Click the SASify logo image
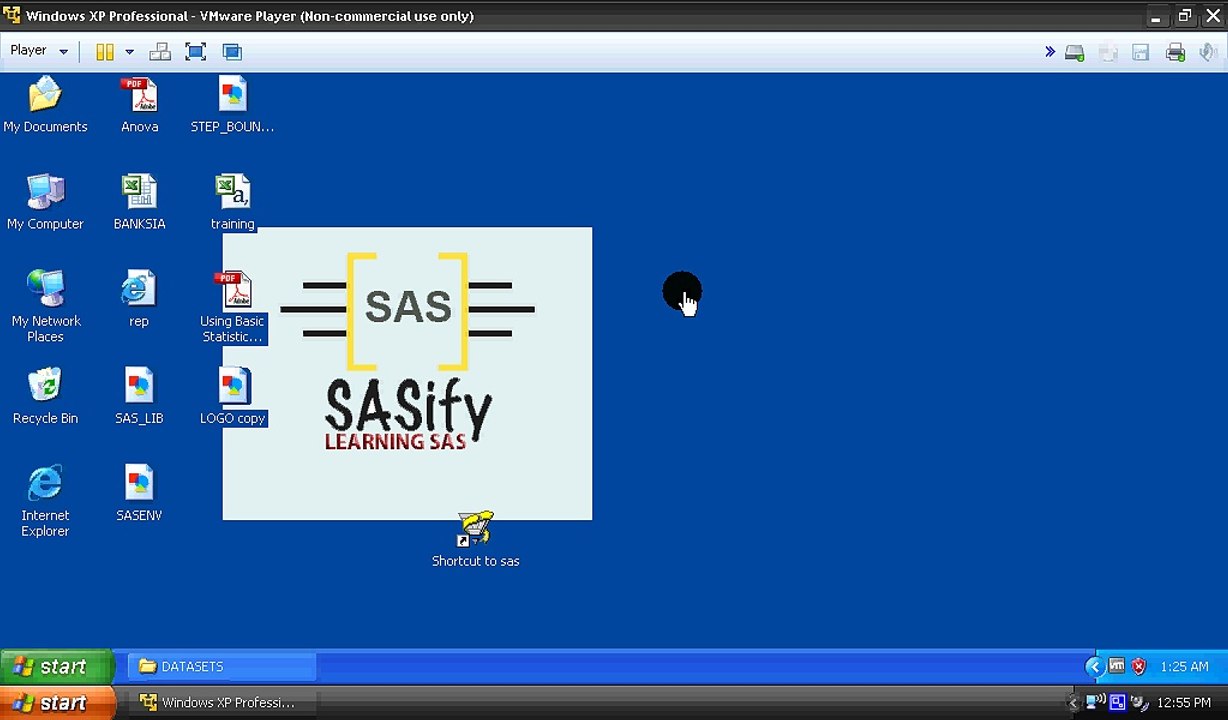 pyautogui.click(x=407, y=373)
